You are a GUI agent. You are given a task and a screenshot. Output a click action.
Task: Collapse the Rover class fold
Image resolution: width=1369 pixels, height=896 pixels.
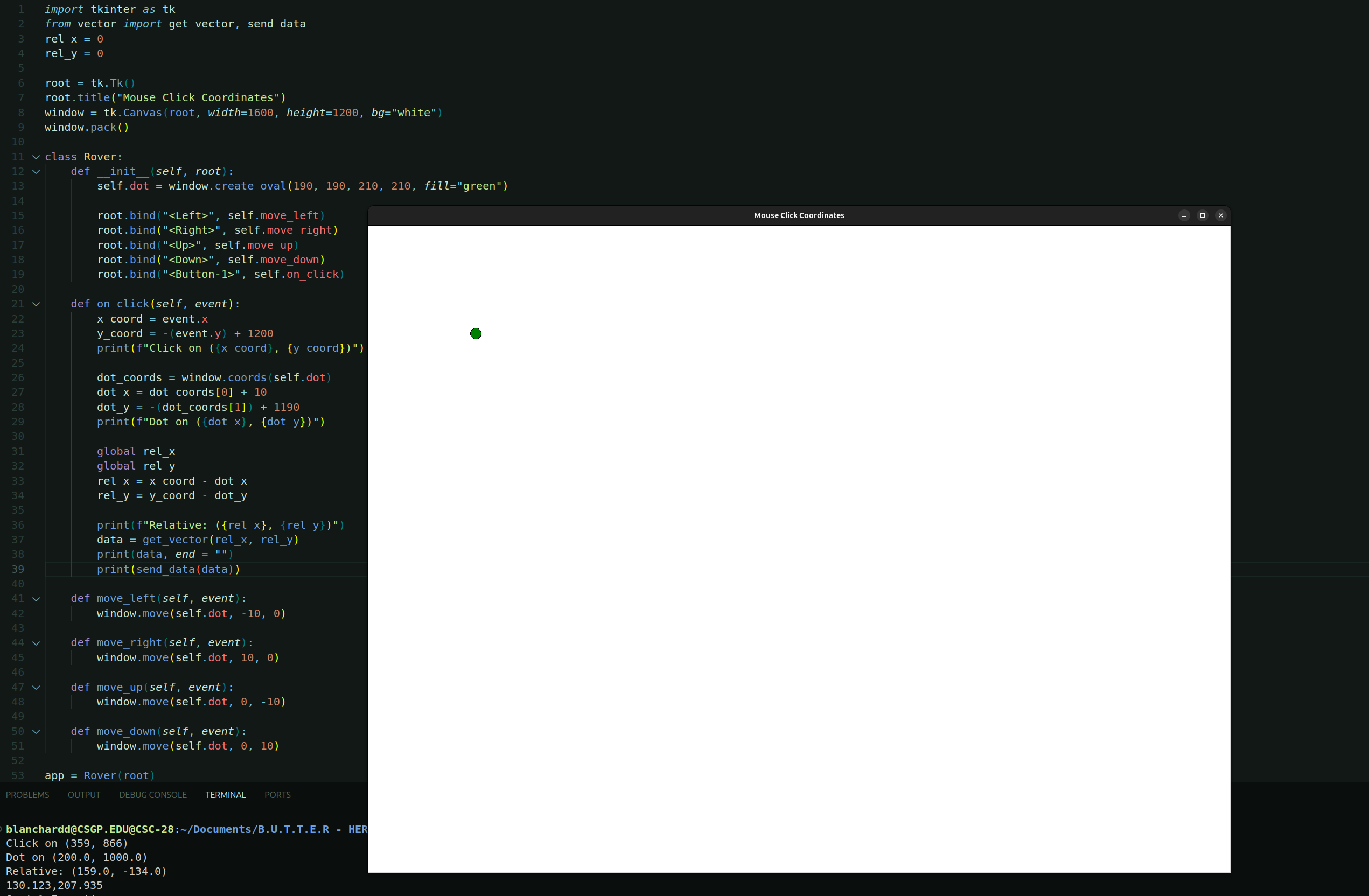pos(35,157)
